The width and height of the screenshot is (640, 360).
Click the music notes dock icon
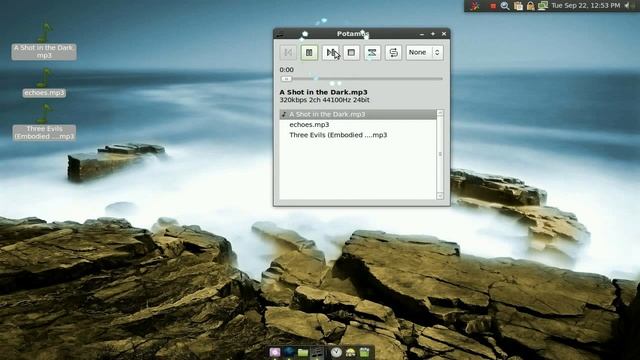tap(317, 352)
